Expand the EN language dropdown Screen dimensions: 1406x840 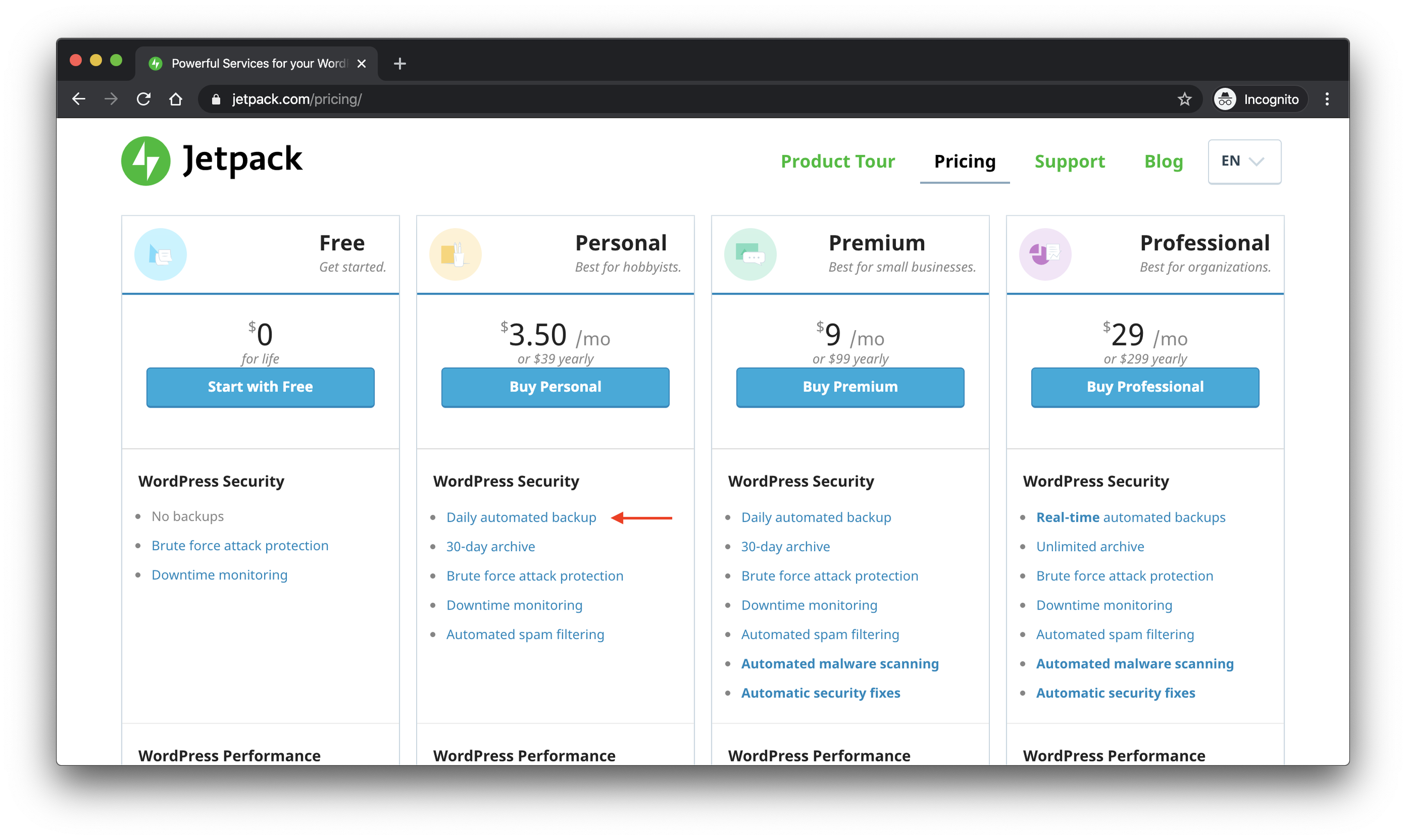[1244, 161]
